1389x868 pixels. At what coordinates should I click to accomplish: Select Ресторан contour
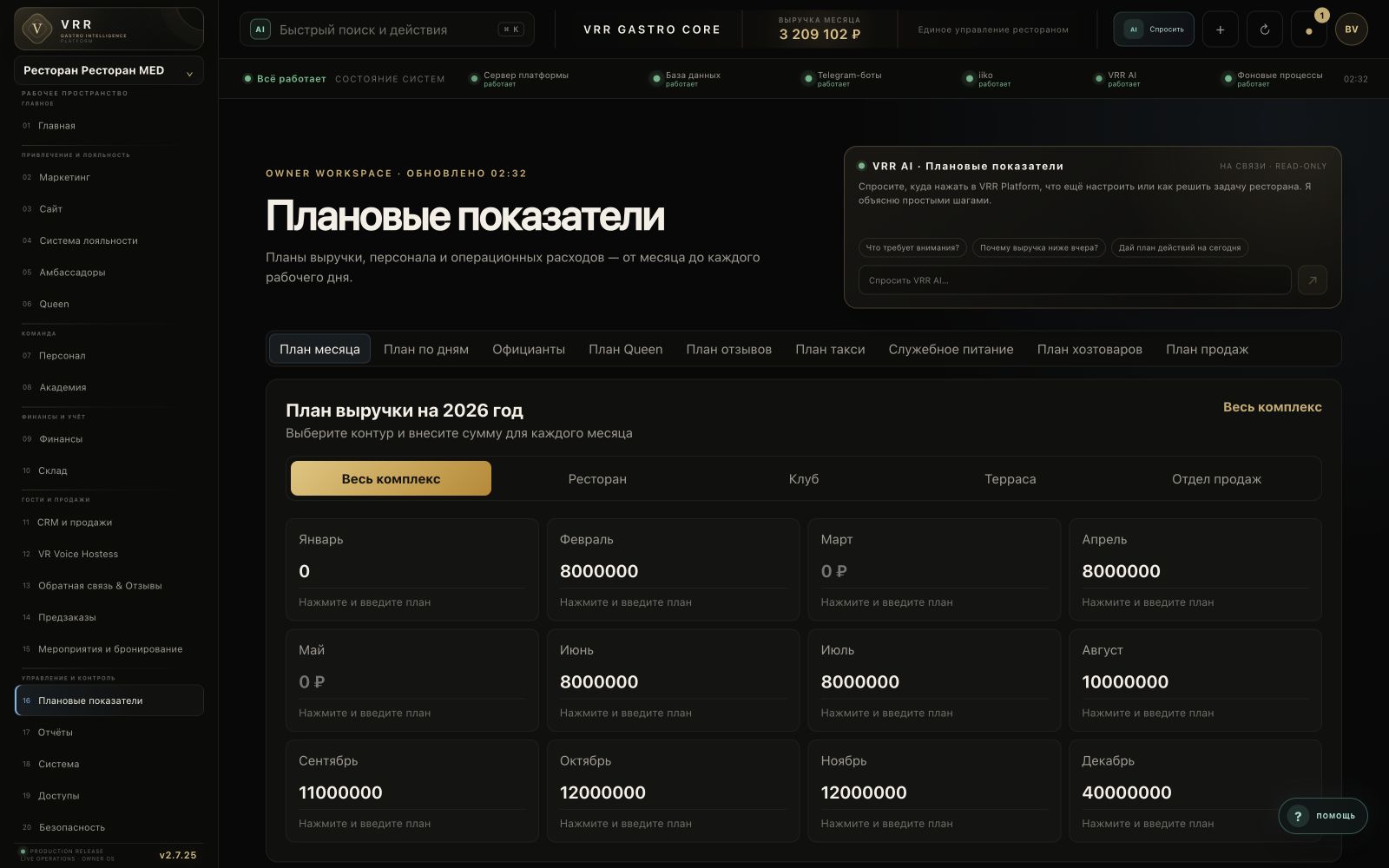pos(597,478)
